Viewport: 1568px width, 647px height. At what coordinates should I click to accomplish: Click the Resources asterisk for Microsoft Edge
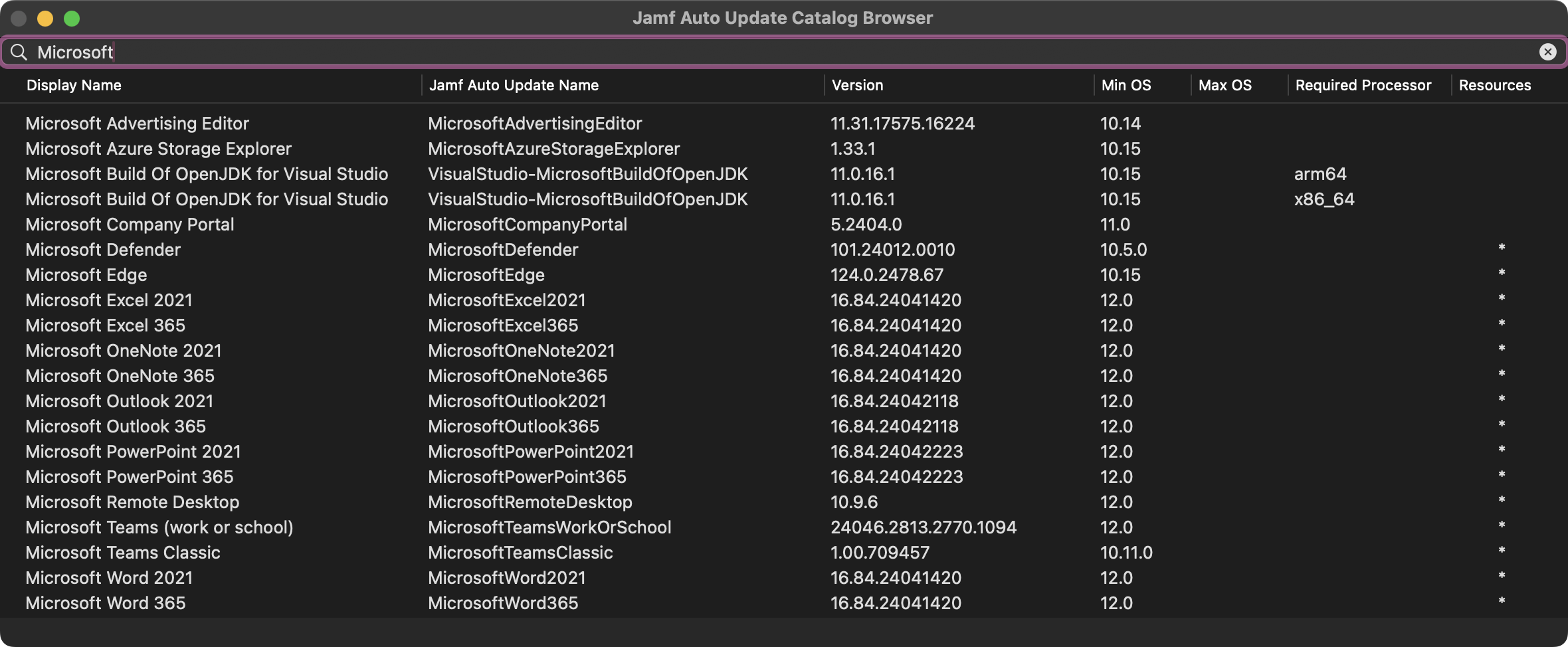1502,273
